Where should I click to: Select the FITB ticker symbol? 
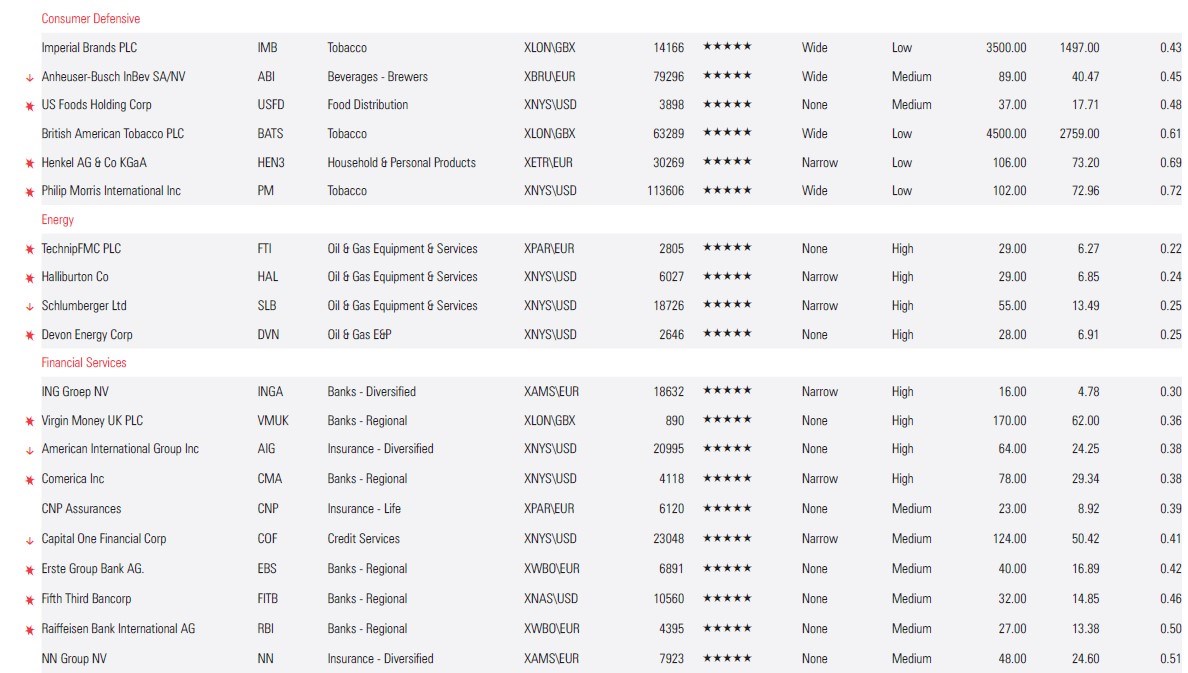[270, 599]
